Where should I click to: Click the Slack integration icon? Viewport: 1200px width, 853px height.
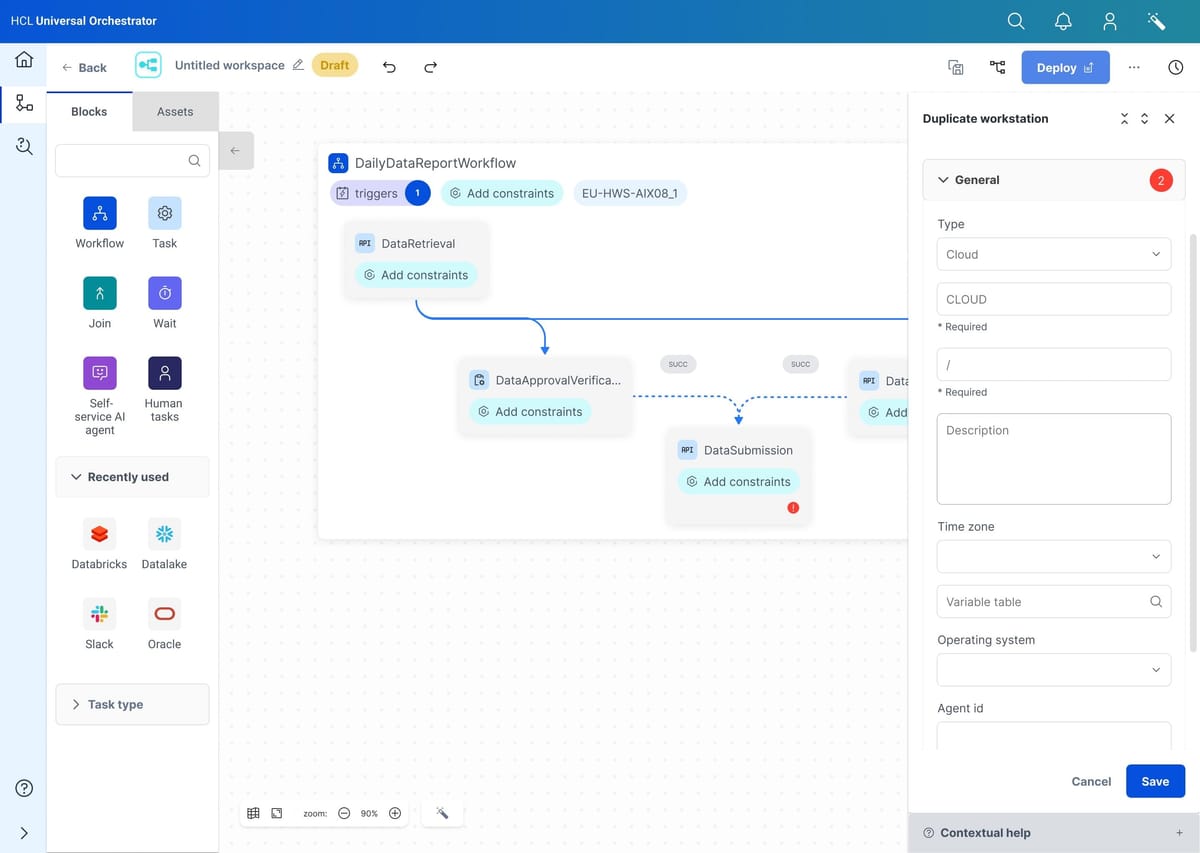click(x=99, y=614)
